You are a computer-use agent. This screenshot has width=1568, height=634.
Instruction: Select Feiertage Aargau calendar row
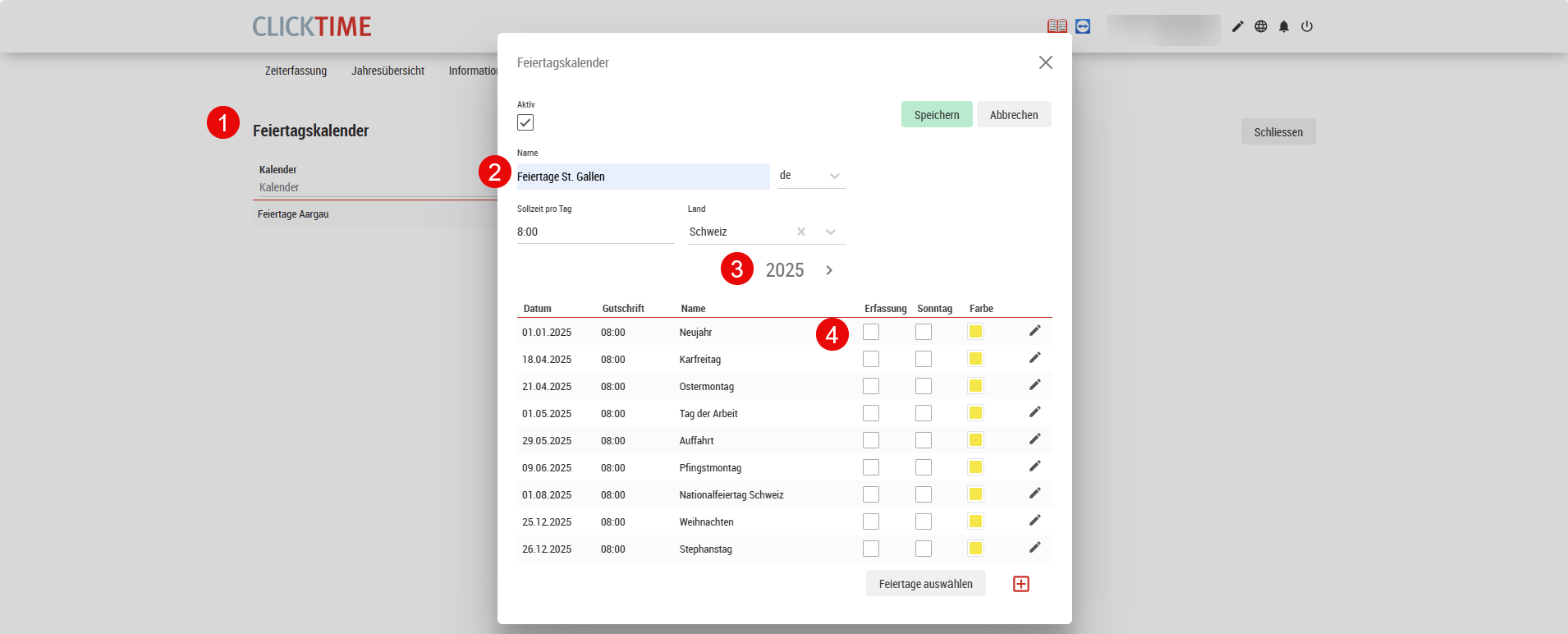click(375, 214)
